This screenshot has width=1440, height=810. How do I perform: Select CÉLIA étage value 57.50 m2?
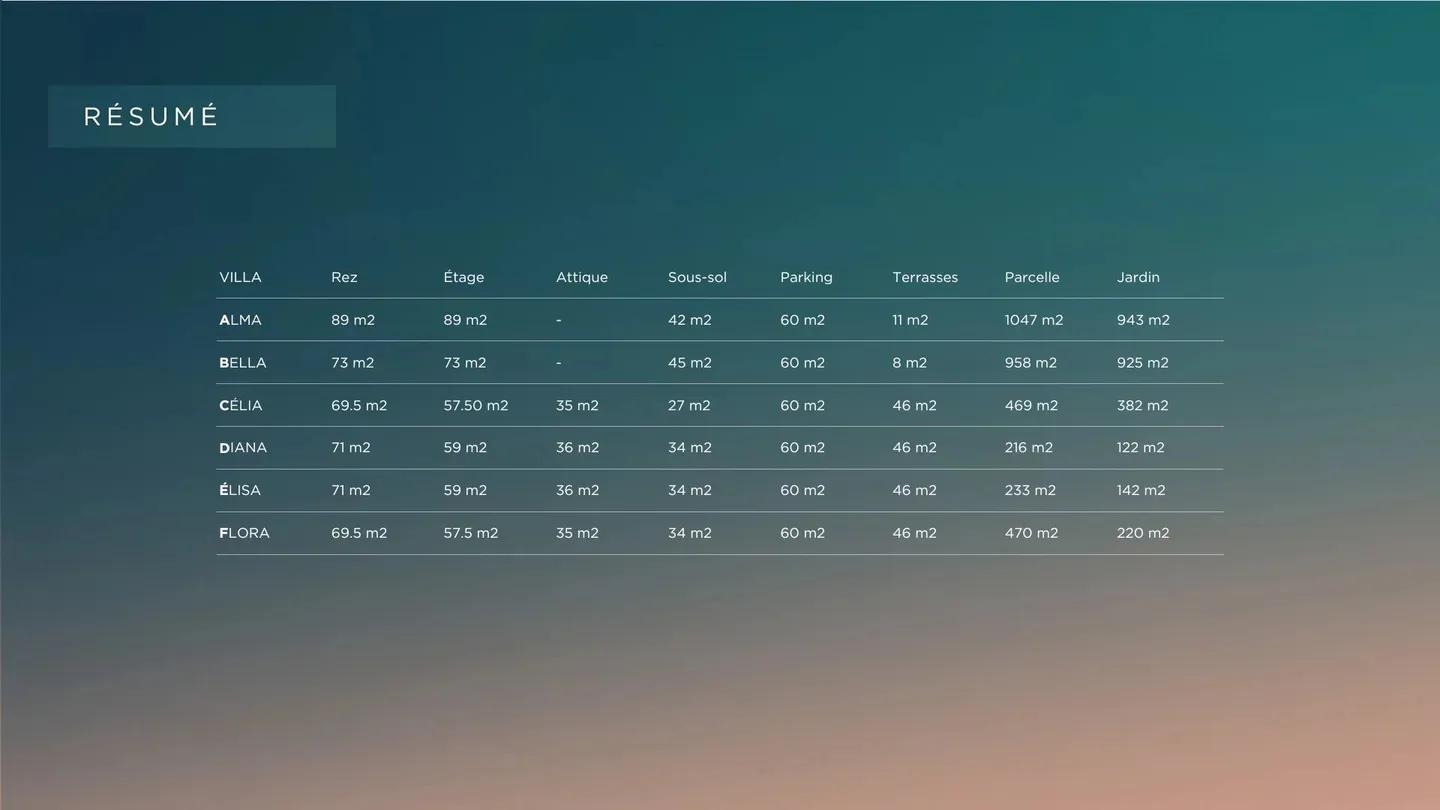[x=476, y=405]
